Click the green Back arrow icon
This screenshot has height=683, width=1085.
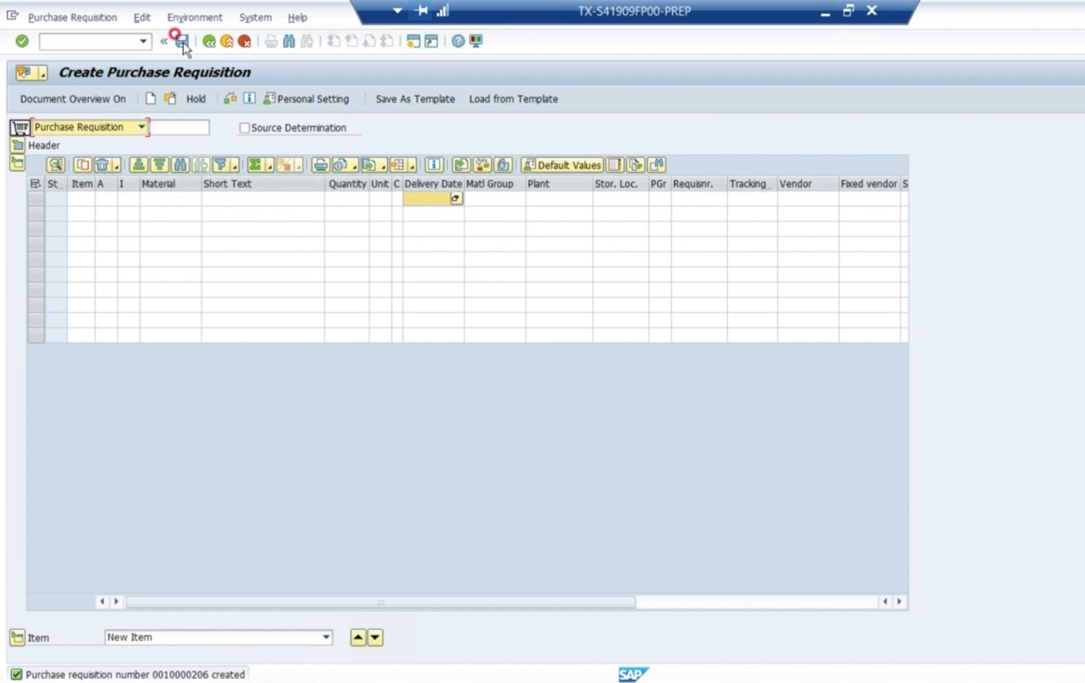[x=208, y=42]
